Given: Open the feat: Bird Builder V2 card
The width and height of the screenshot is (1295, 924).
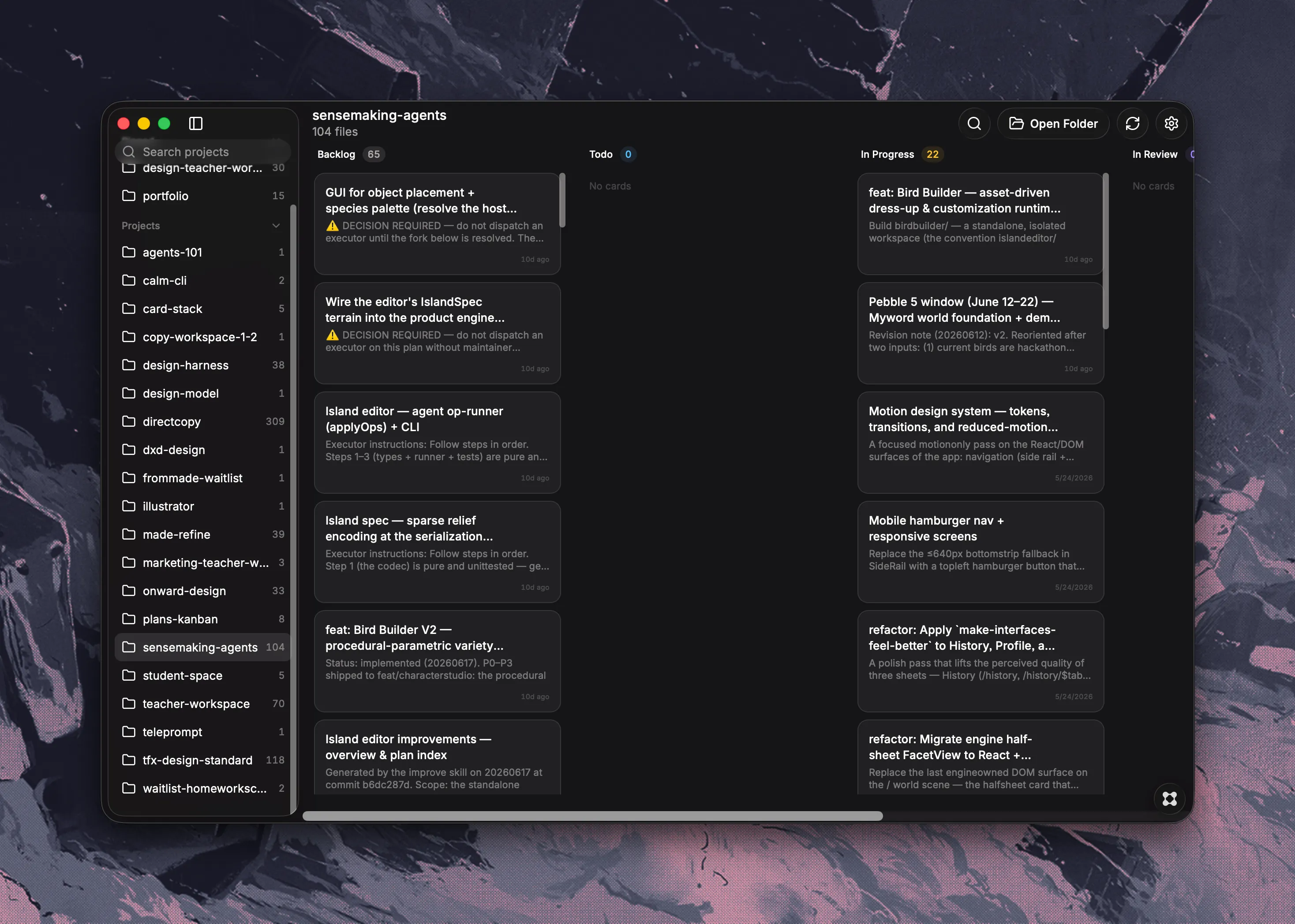Looking at the screenshot, I should tap(437, 661).
